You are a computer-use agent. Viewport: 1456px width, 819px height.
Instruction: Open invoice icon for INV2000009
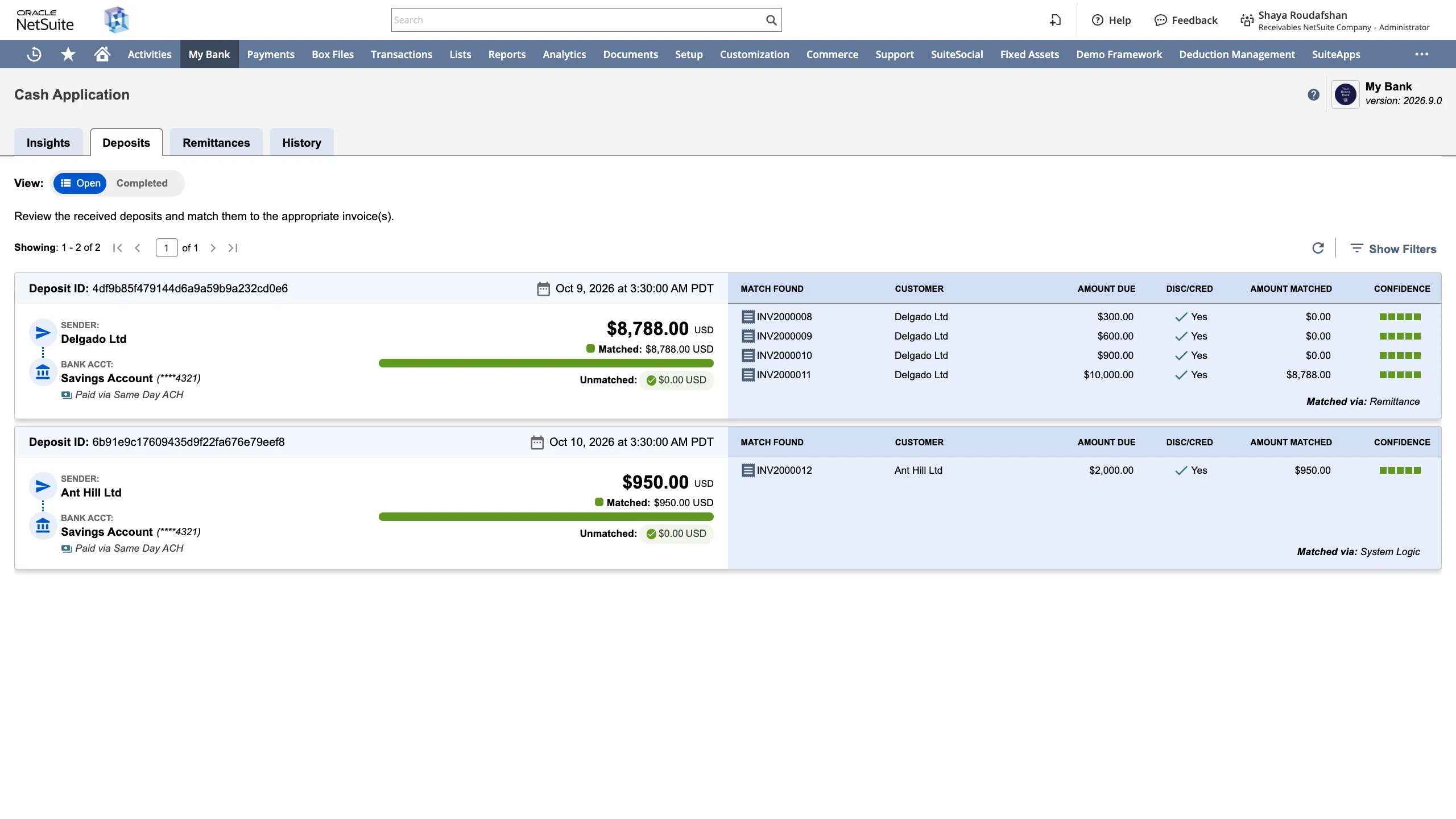(748, 336)
